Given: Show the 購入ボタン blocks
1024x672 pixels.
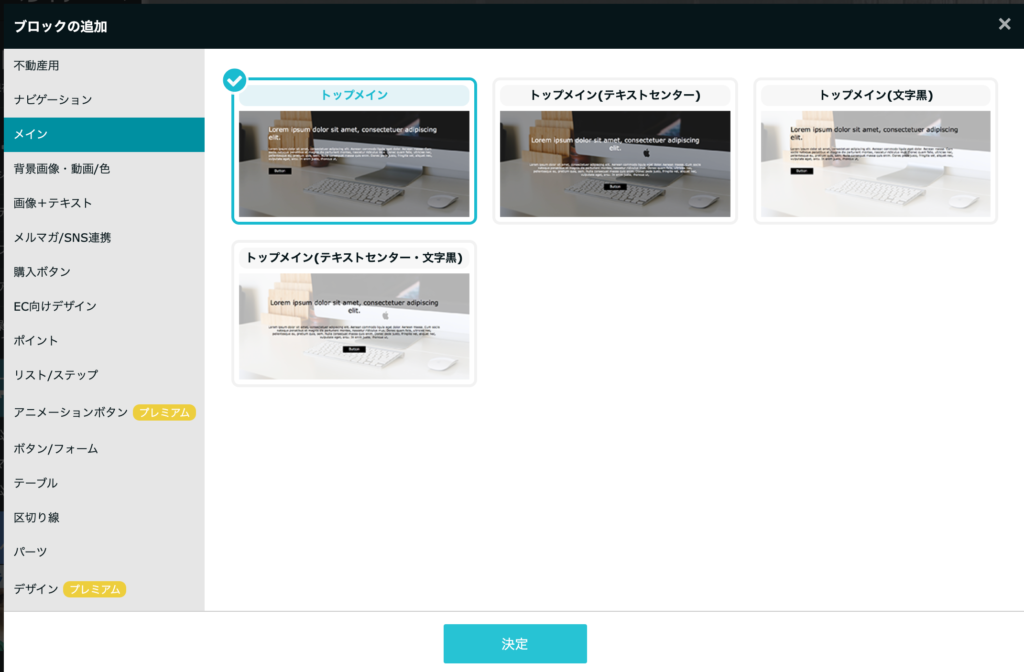Looking at the screenshot, I should pyautogui.click(x=42, y=272).
